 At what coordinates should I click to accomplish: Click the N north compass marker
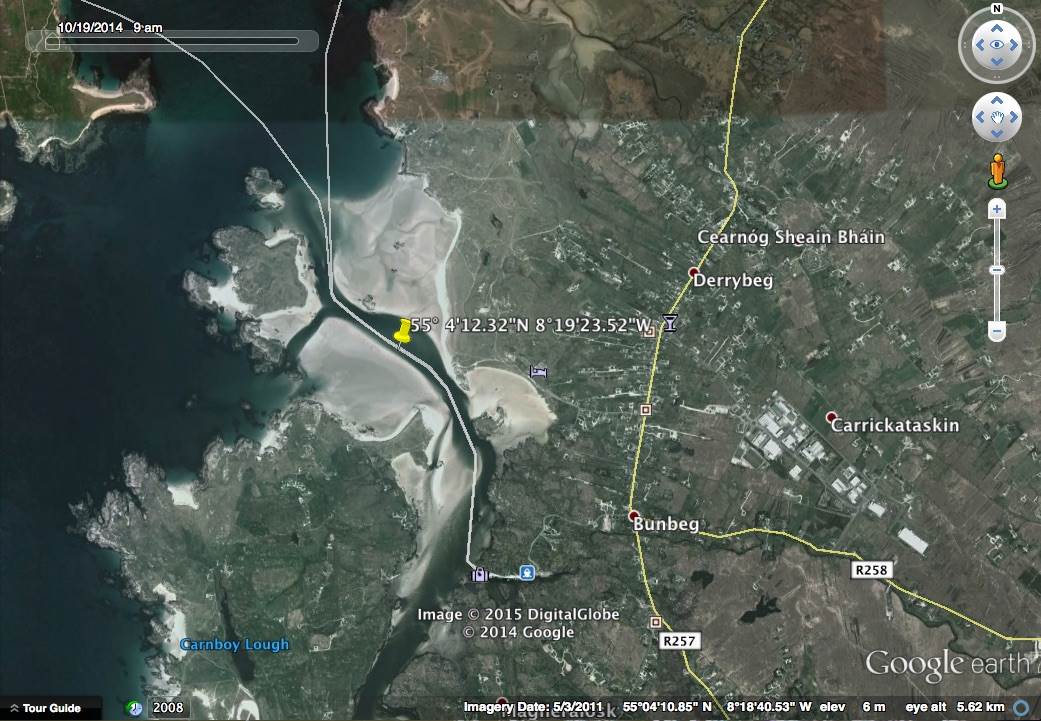point(996,9)
